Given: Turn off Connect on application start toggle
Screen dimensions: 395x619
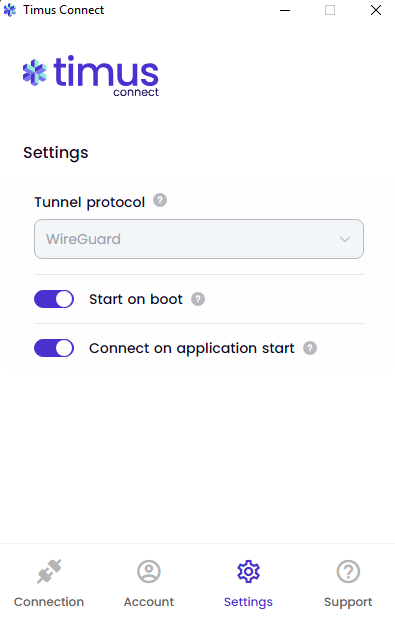Looking at the screenshot, I should (x=54, y=348).
